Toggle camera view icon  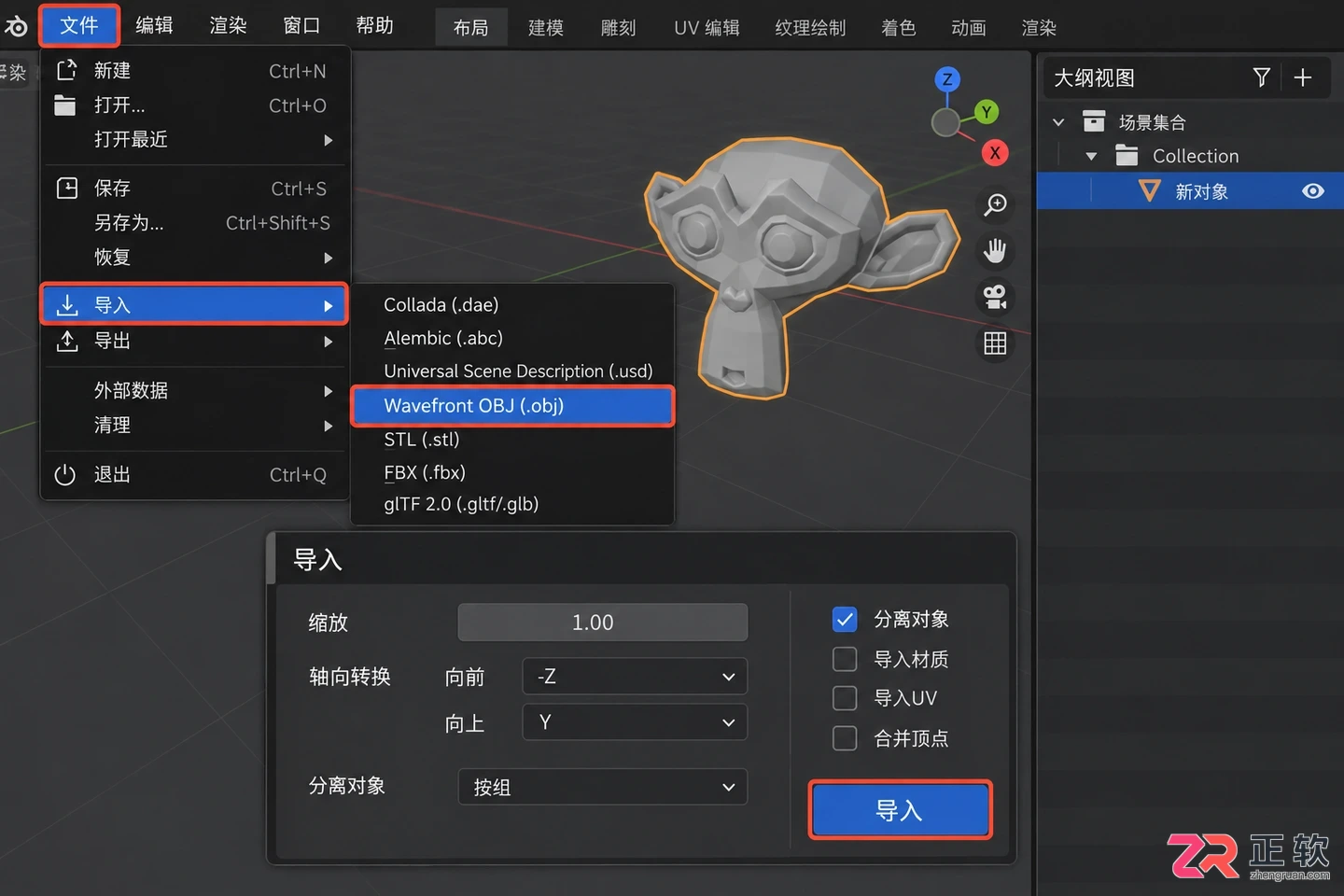click(x=996, y=297)
